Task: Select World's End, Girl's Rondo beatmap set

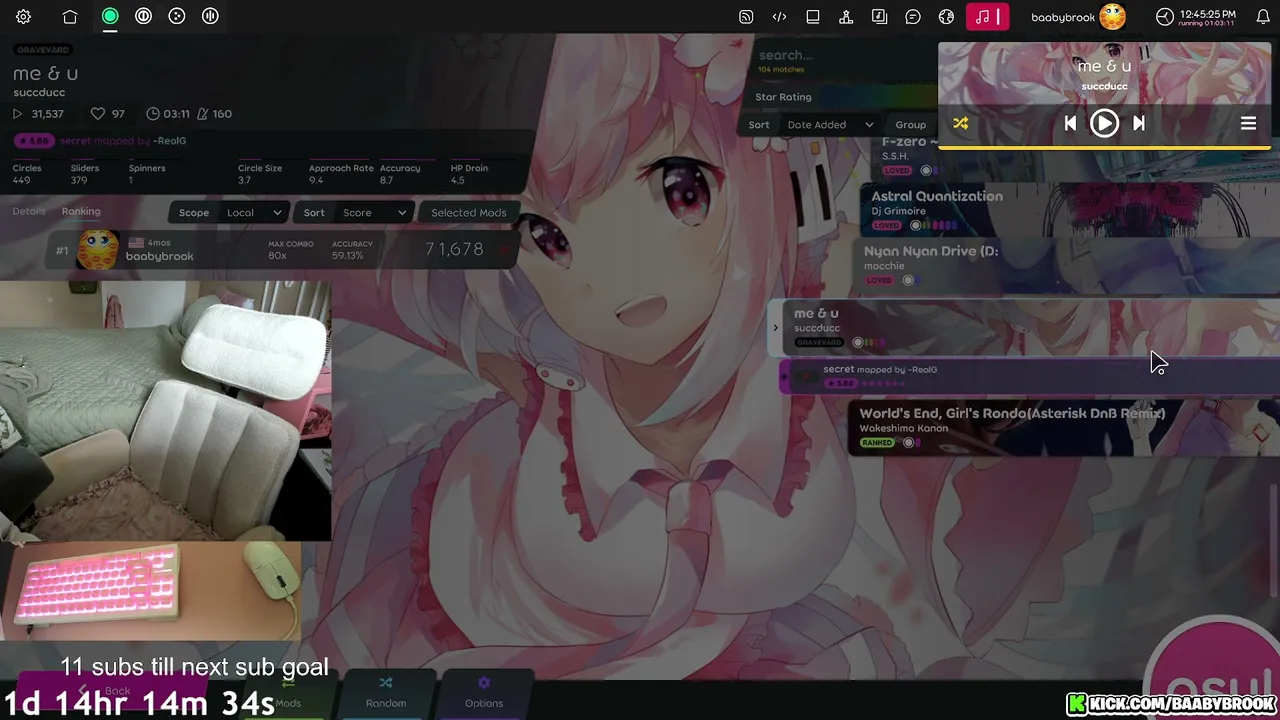Action: click(x=1064, y=428)
